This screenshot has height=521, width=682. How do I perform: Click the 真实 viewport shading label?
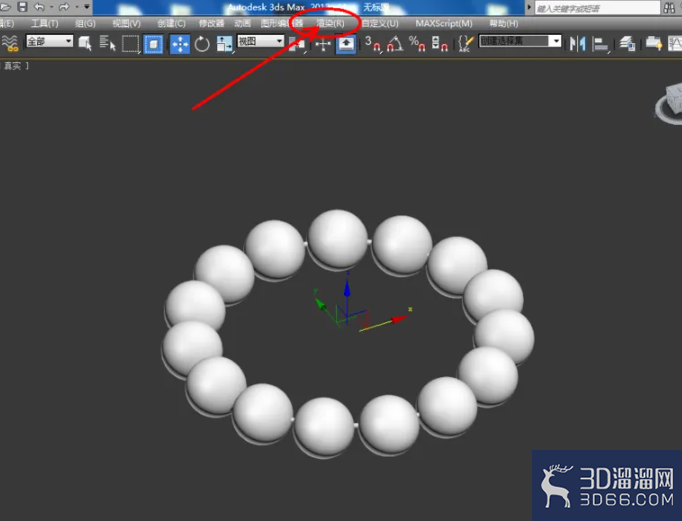(13, 66)
